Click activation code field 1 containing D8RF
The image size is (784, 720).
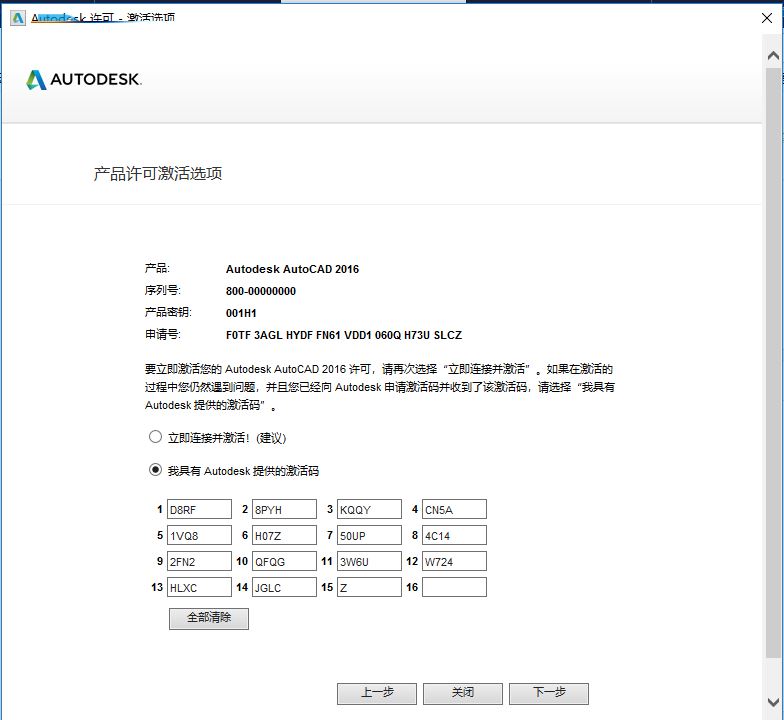tap(199, 509)
